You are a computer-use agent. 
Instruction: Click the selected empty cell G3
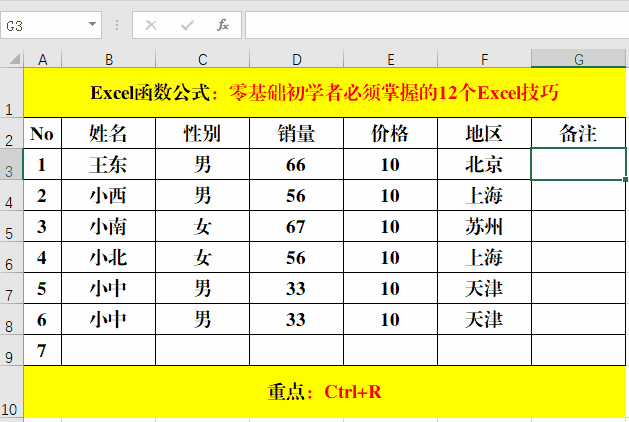578,164
